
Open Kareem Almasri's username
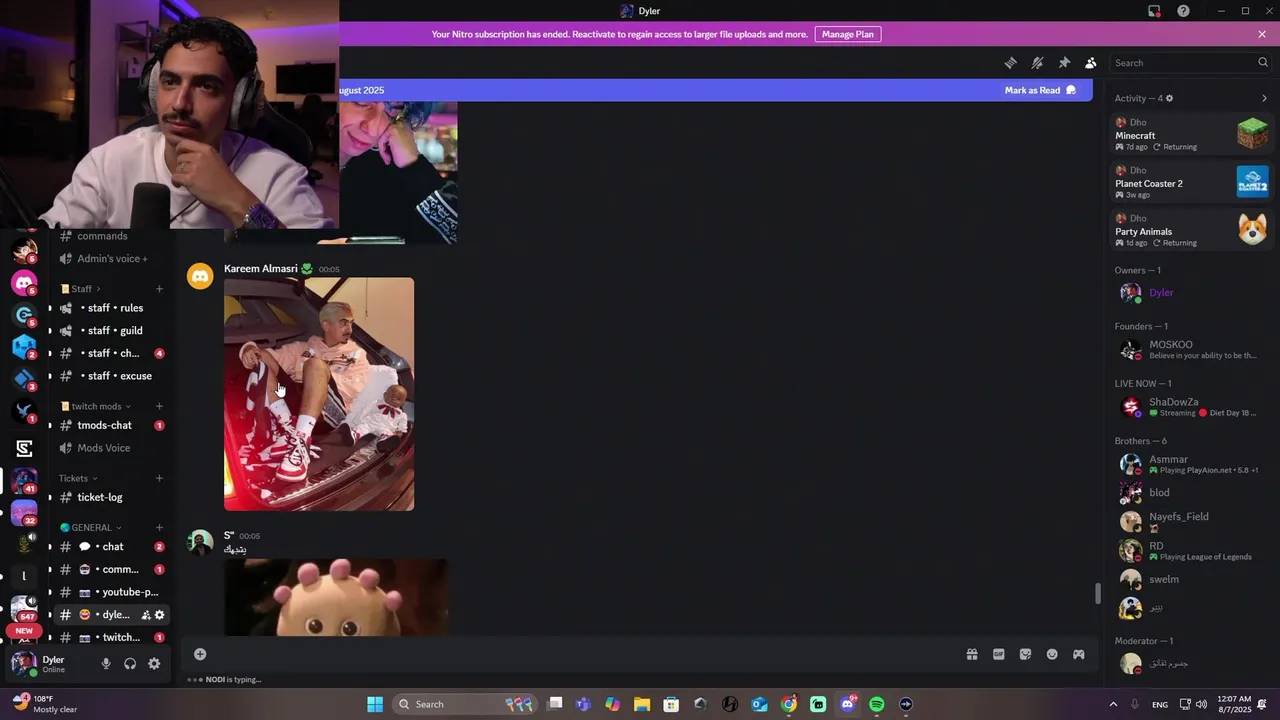(260, 269)
